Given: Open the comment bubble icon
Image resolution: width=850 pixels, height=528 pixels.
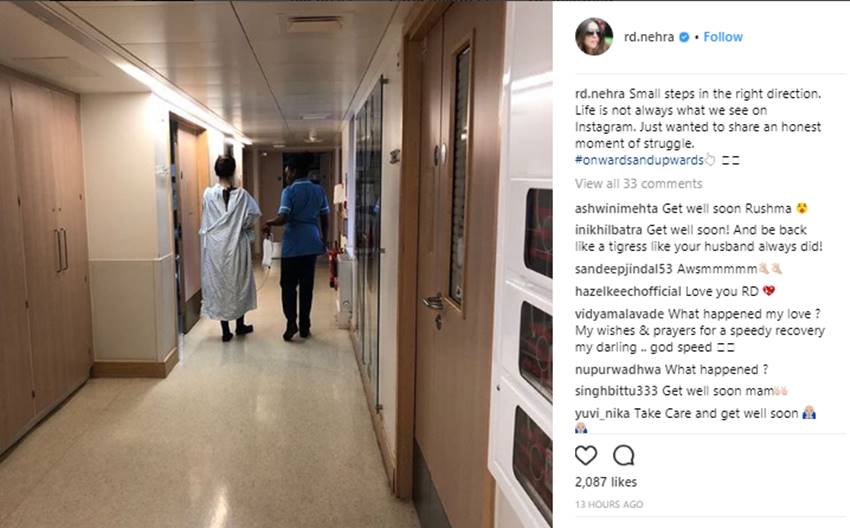Looking at the screenshot, I should click(x=623, y=455).
